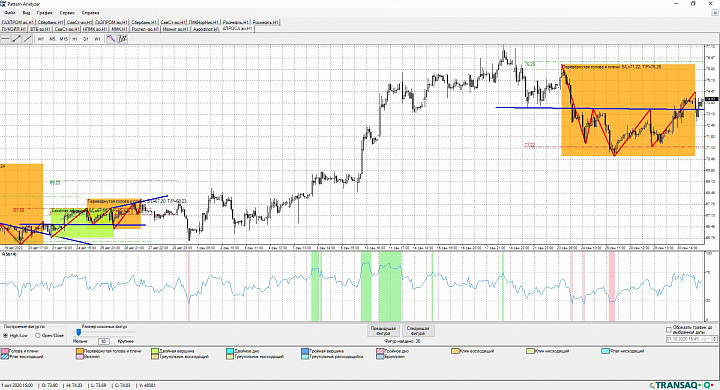Switch to the Аэрофлот H1 tab
720x390 pixels.
[x=205, y=29]
